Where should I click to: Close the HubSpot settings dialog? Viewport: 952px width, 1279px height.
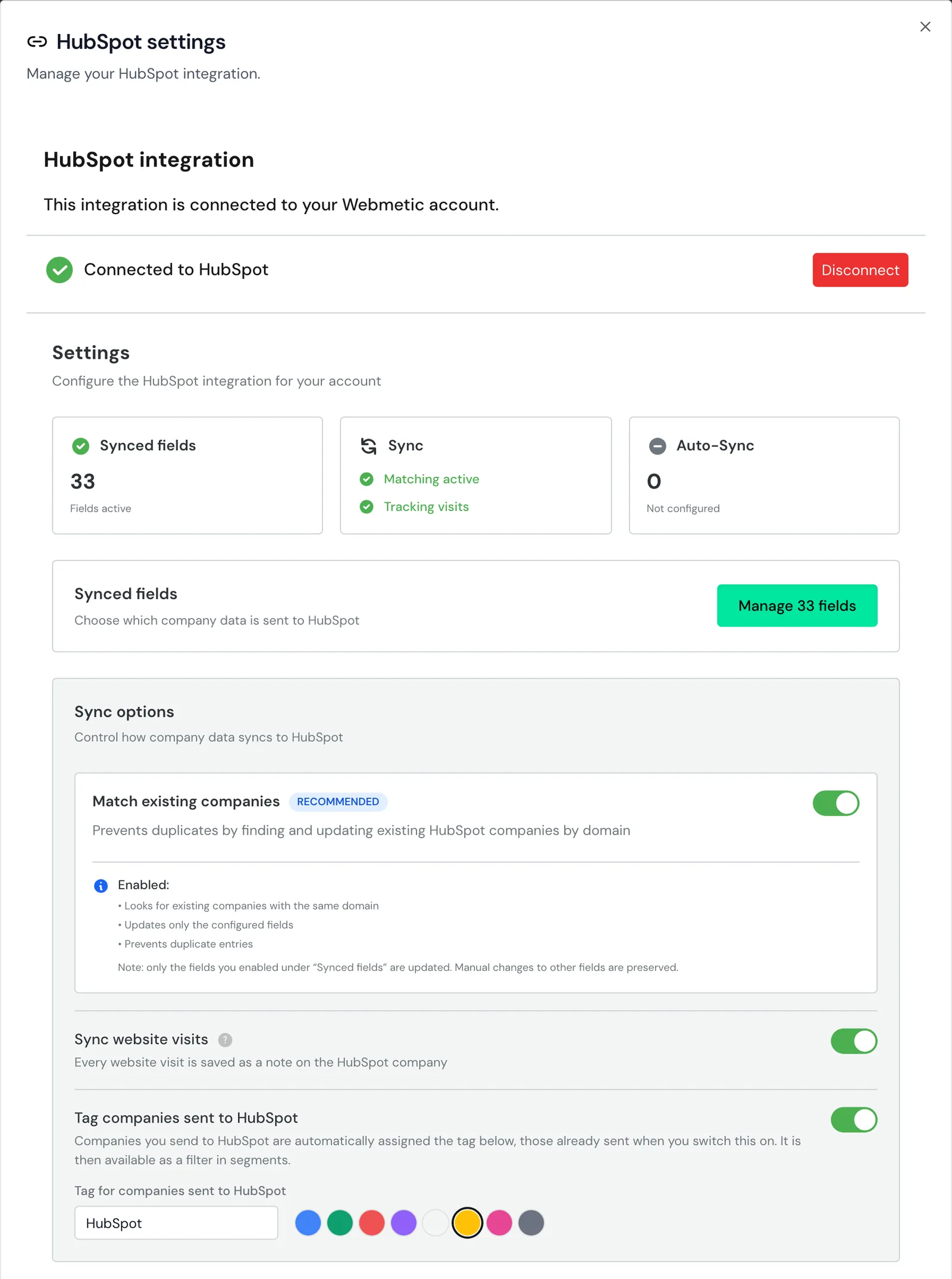click(925, 27)
